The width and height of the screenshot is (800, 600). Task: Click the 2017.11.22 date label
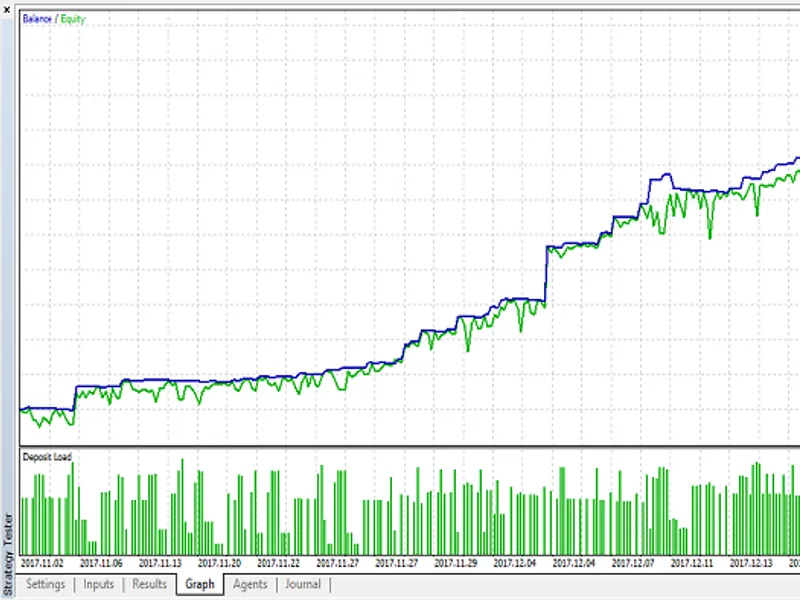[279, 563]
